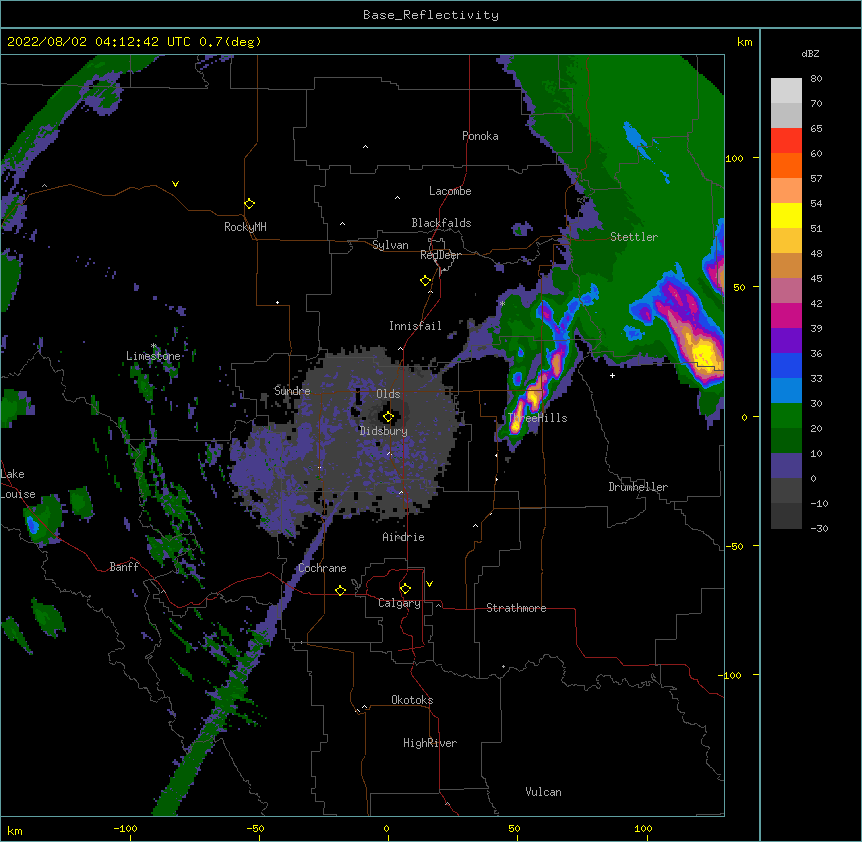Click the Louise label on the west edge
The image size is (862, 842).
click(x=18, y=494)
